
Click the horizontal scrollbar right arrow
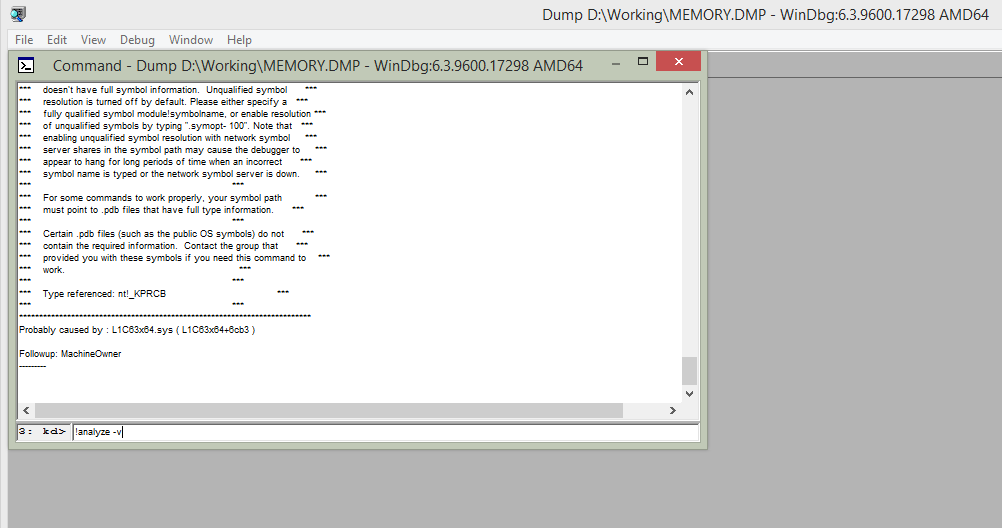pyautogui.click(x=672, y=410)
